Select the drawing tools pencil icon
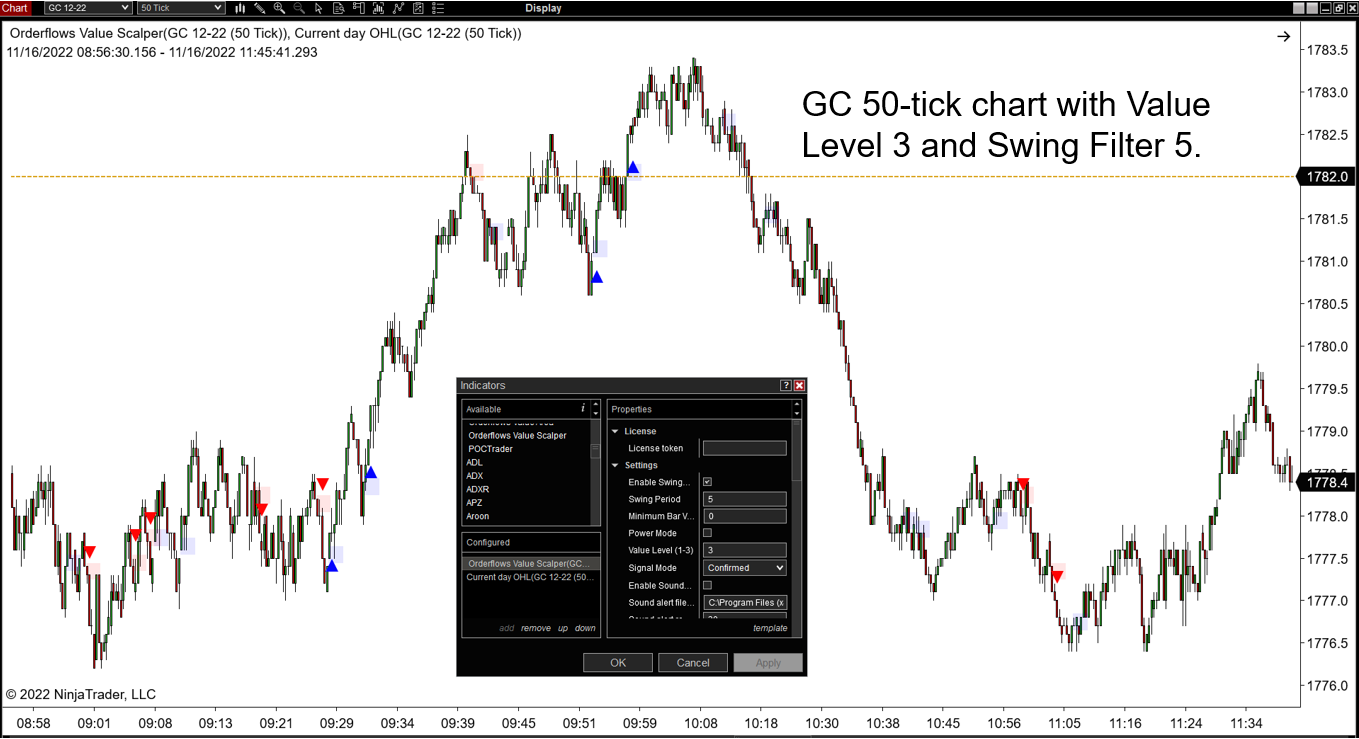The width and height of the screenshot is (1359, 739). click(x=260, y=8)
